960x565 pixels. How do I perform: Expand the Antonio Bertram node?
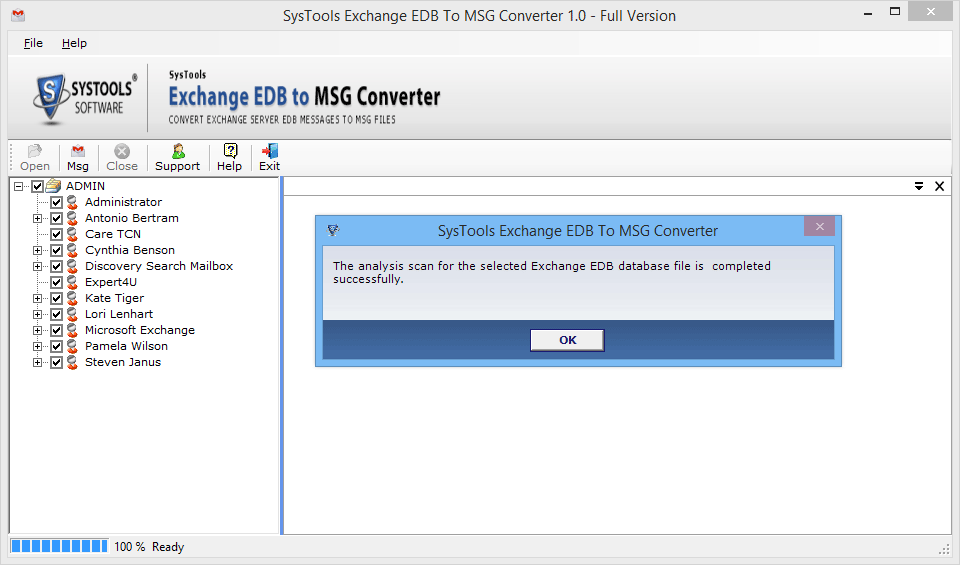pyautogui.click(x=37, y=219)
